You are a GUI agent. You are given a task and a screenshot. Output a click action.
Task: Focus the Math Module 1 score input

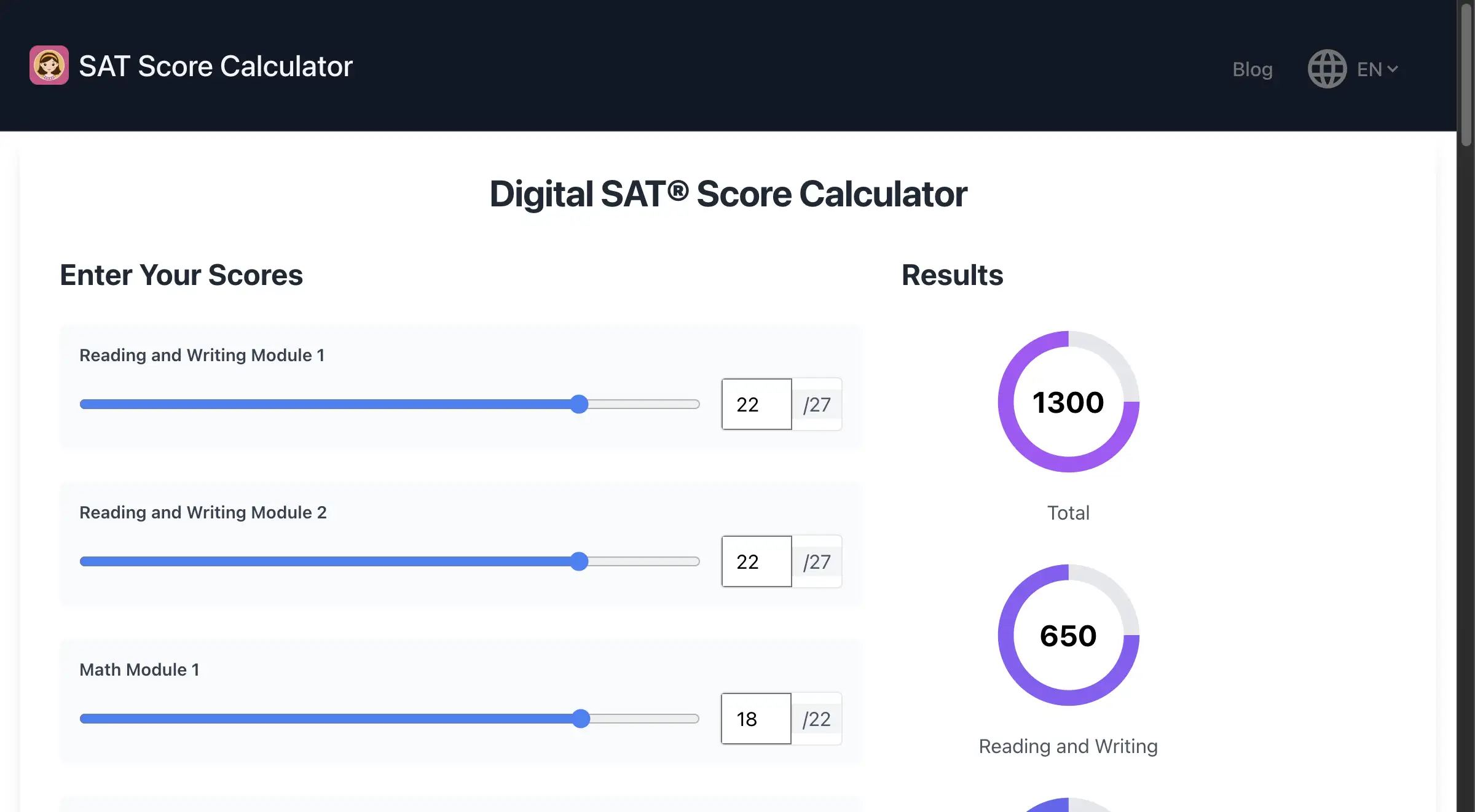coord(756,719)
